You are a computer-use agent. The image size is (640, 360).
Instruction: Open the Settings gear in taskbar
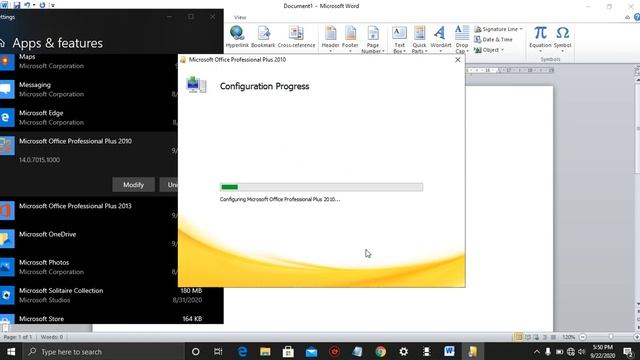tap(403, 351)
